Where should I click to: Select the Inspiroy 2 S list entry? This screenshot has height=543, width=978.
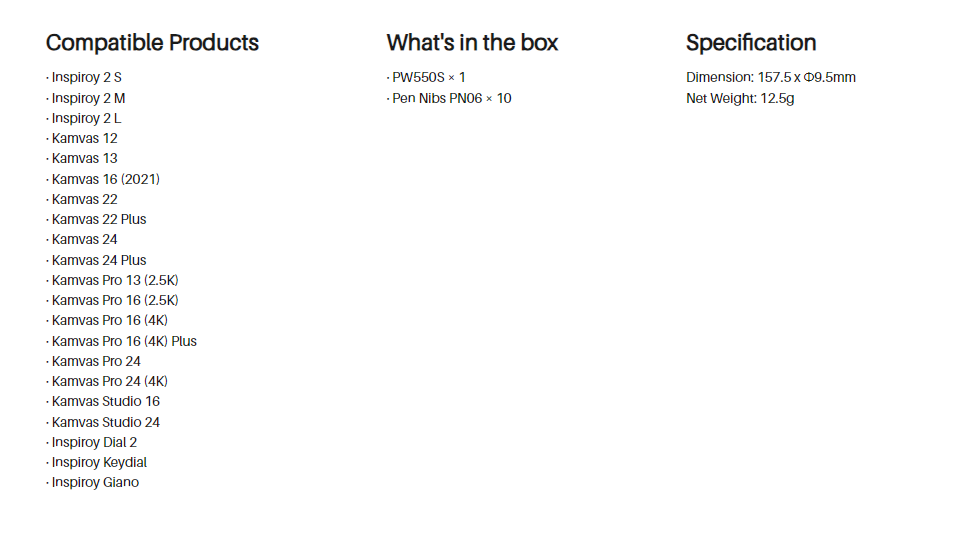coord(86,77)
